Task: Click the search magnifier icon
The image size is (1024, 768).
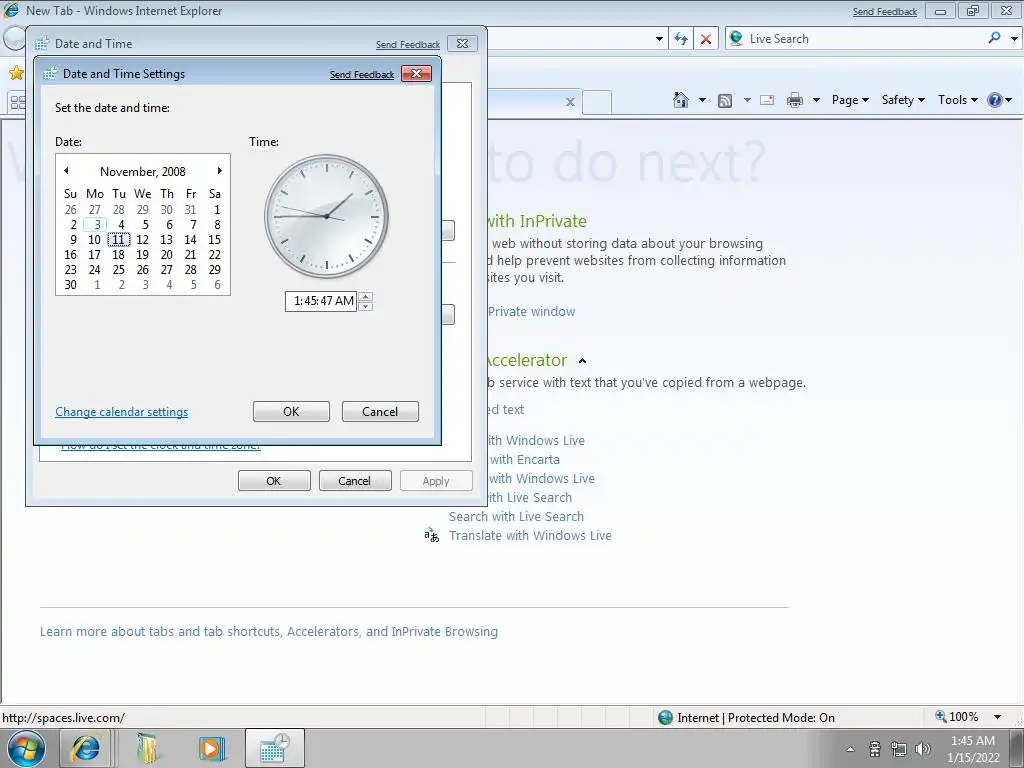Action: click(994, 39)
